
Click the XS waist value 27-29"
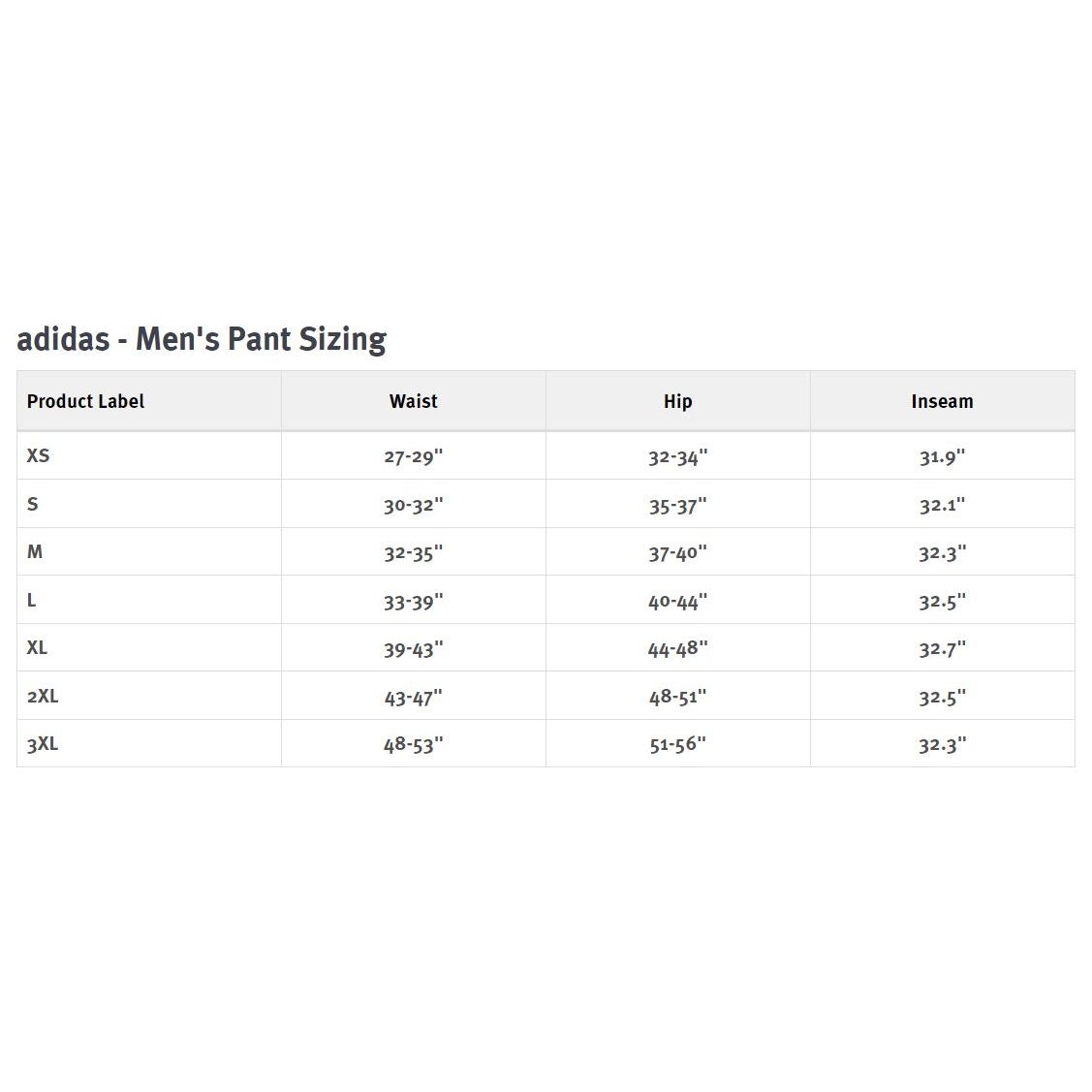413,456
